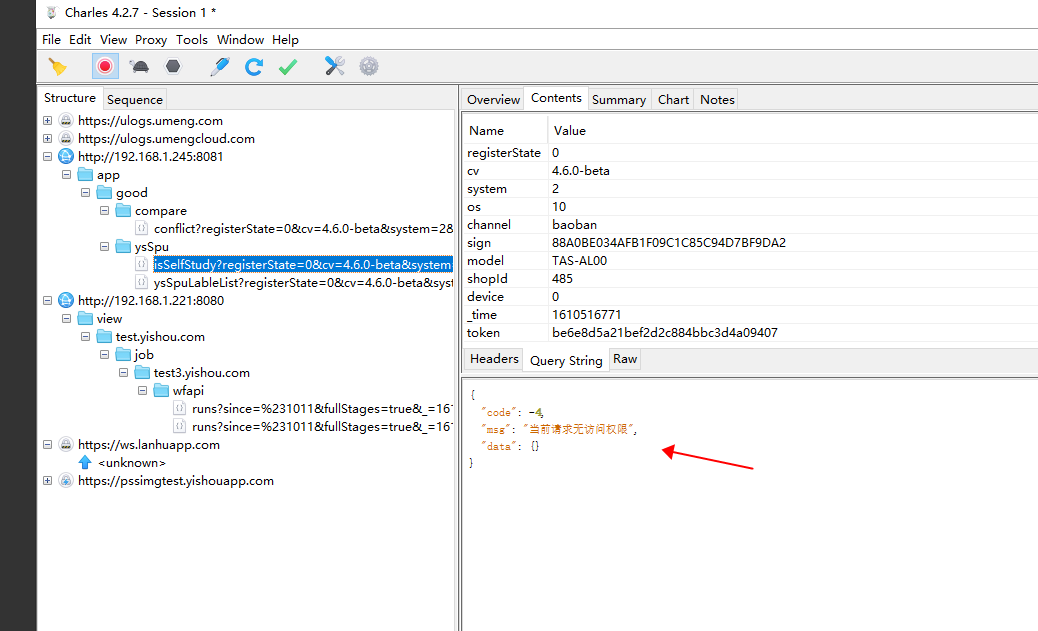1038x631 pixels.
Task: Click the pen Compose request icon
Action: tap(219, 66)
